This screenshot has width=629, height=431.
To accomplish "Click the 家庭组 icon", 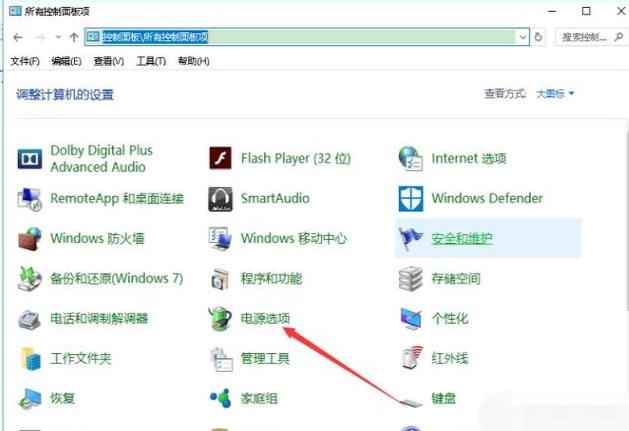I will [x=220, y=398].
